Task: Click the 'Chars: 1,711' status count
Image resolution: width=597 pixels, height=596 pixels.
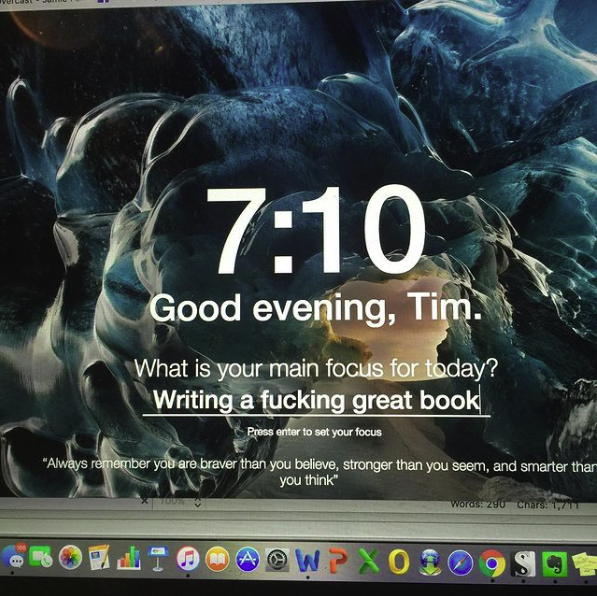Action: [x=548, y=505]
